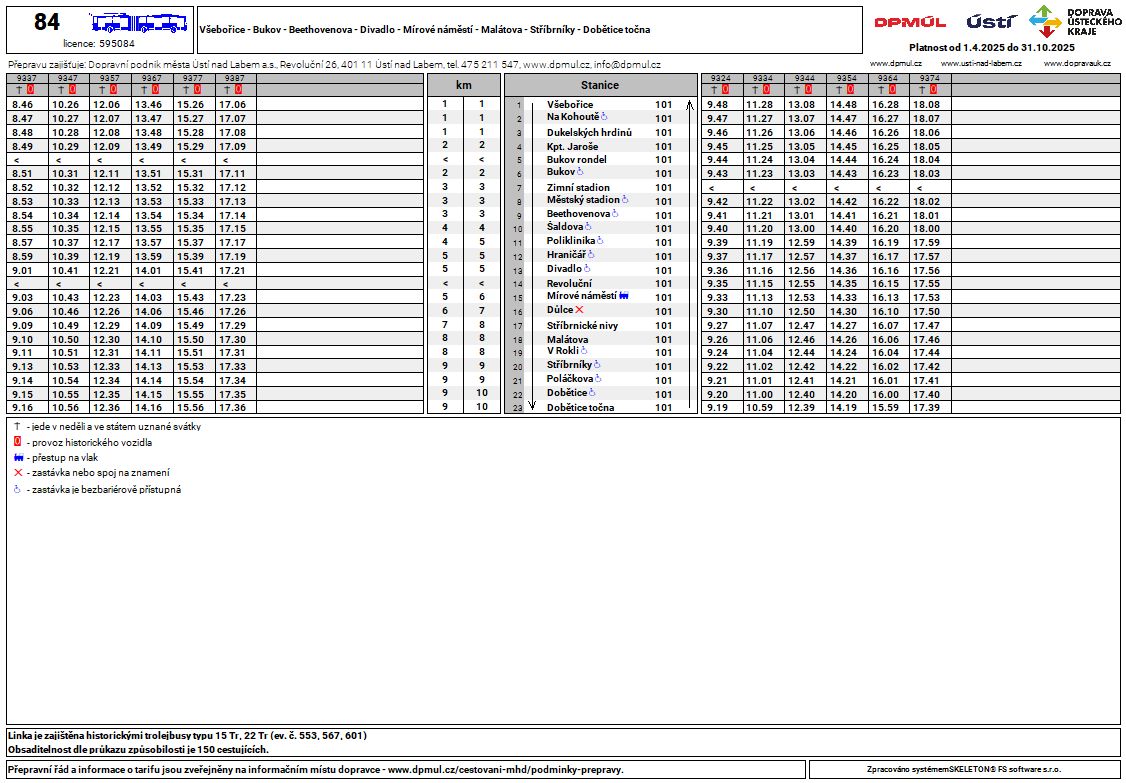The height and width of the screenshot is (783, 1126).
Task: Click the Malátova station name
Action: [x=567, y=339]
